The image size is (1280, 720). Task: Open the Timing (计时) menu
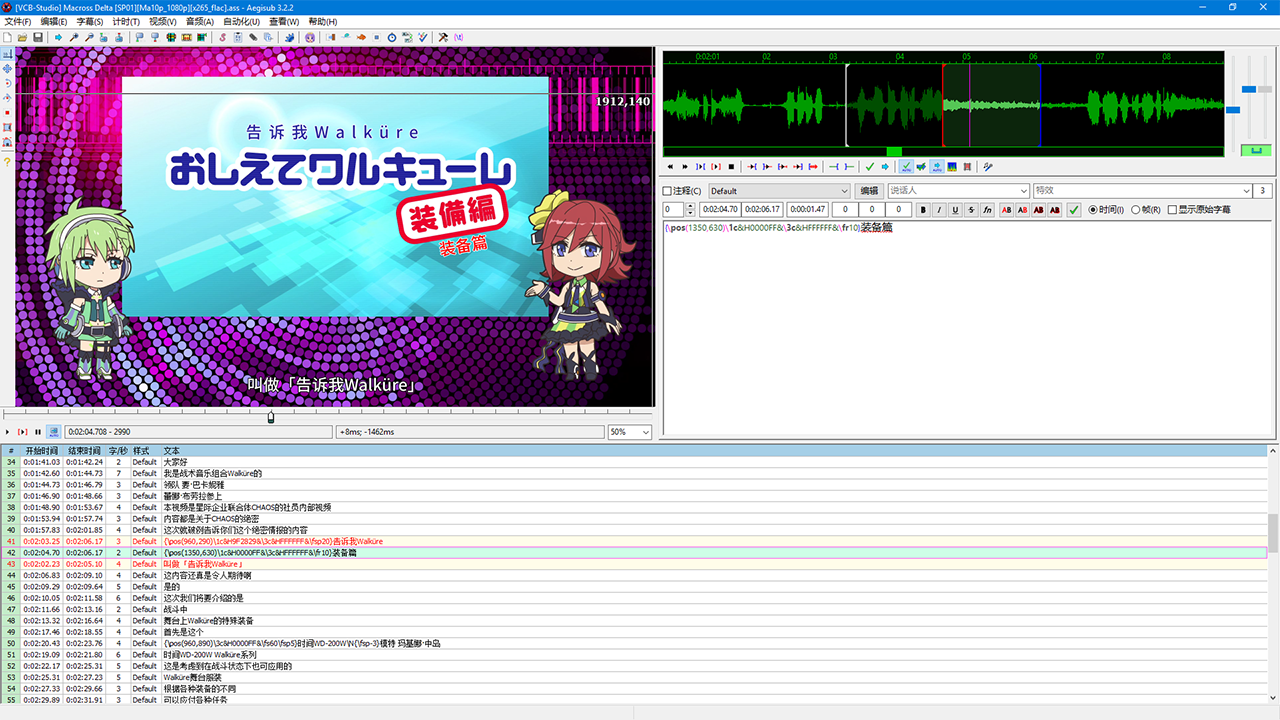[x=126, y=21]
